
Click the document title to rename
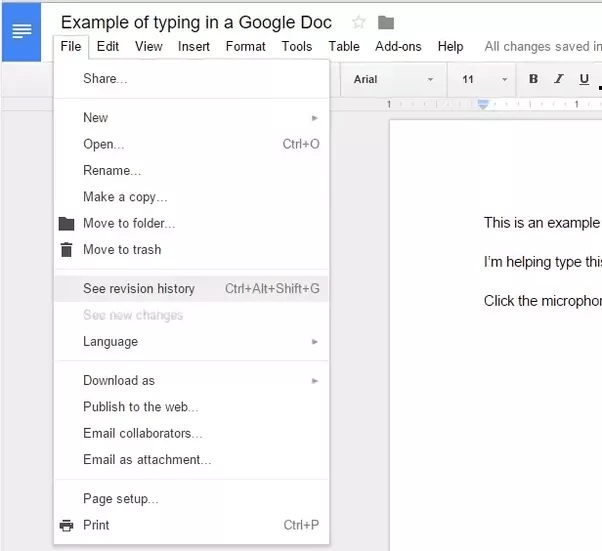coord(196,23)
